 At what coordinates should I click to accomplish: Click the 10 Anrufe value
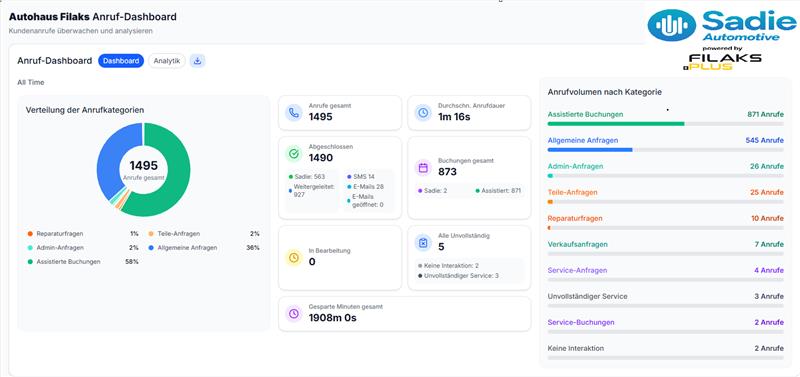pyautogui.click(x=767, y=218)
